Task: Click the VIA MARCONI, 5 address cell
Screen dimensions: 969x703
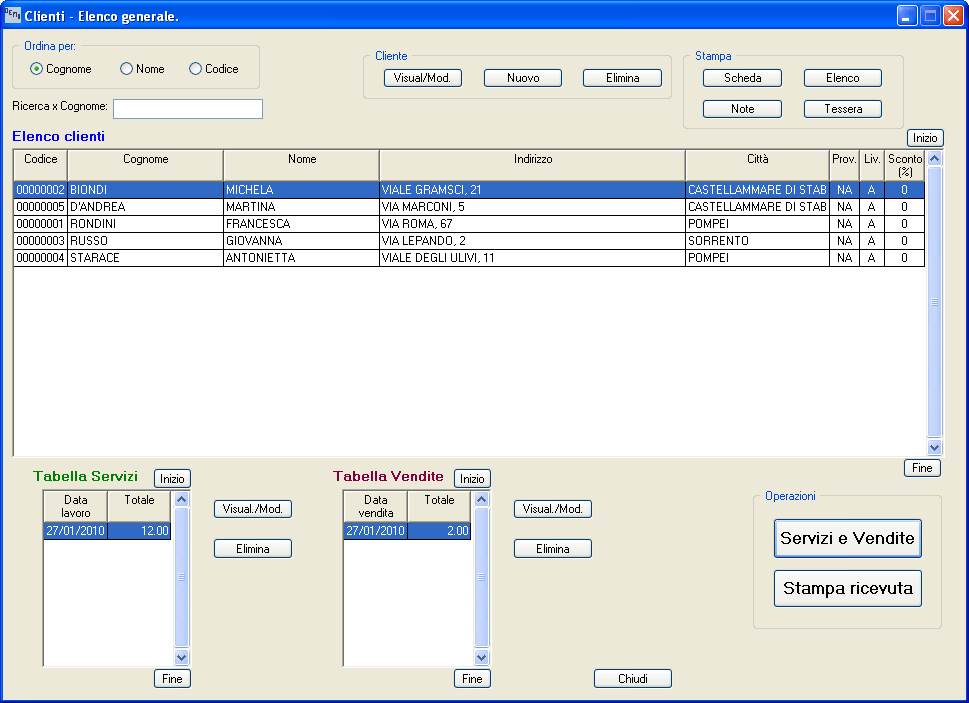Action: tap(532, 207)
